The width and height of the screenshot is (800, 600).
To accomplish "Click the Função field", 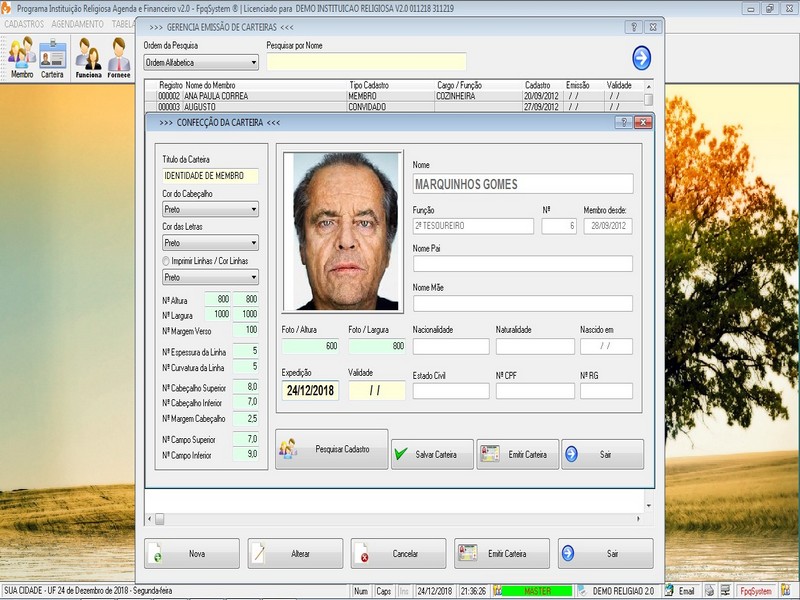I will click(x=473, y=226).
